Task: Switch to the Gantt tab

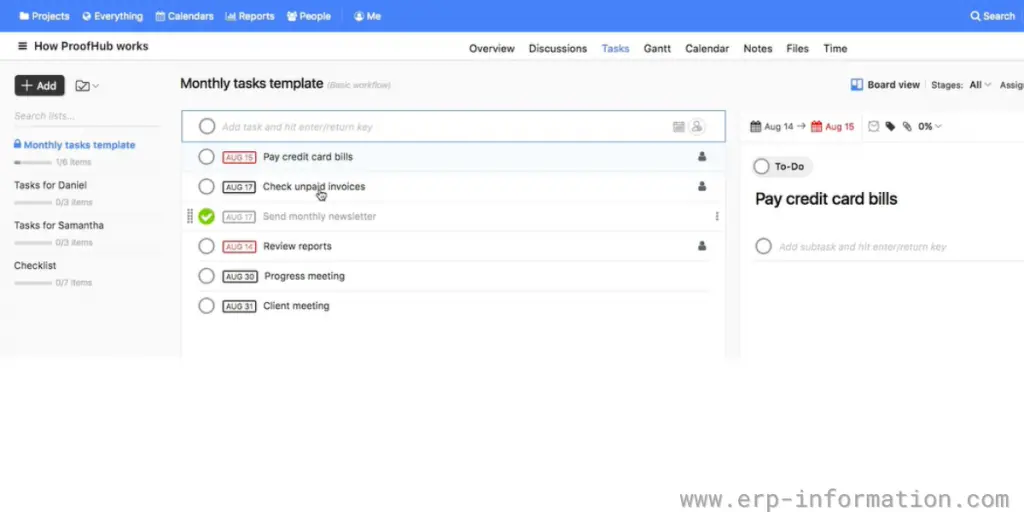Action: click(x=657, y=48)
